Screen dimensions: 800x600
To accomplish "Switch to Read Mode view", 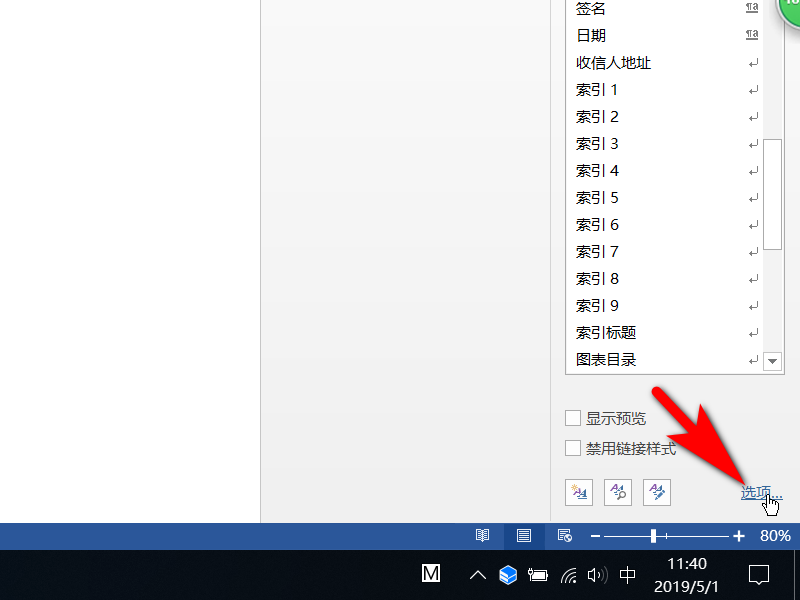I will (x=482, y=536).
